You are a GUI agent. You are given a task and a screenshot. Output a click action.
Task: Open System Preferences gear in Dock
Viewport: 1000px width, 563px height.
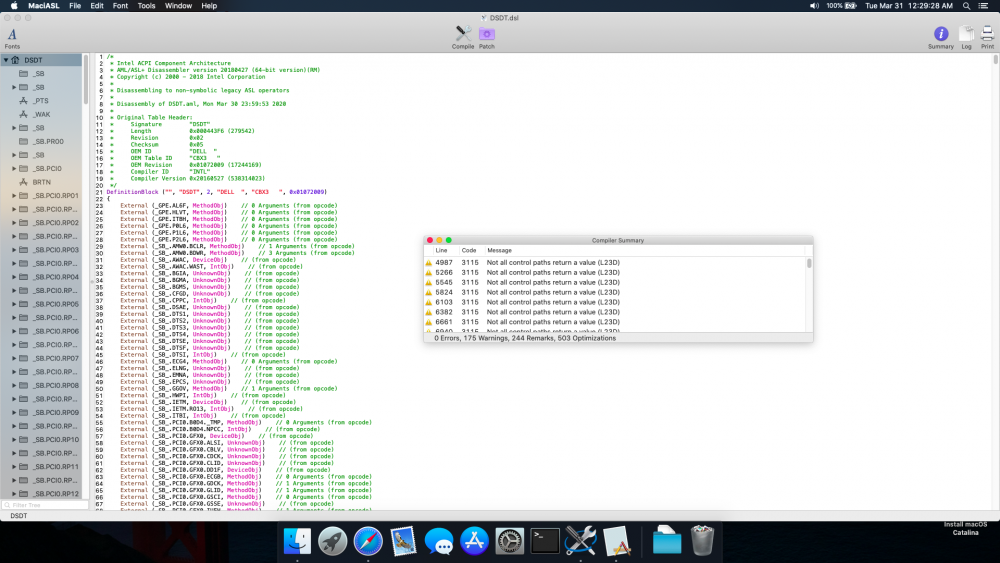[510, 541]
